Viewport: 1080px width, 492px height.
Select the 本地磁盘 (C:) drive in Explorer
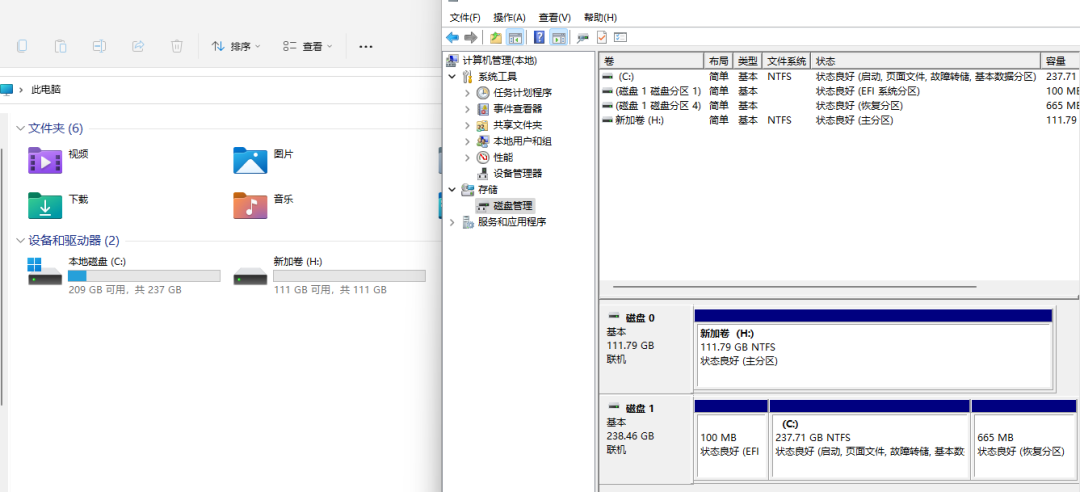coord(124,276)
